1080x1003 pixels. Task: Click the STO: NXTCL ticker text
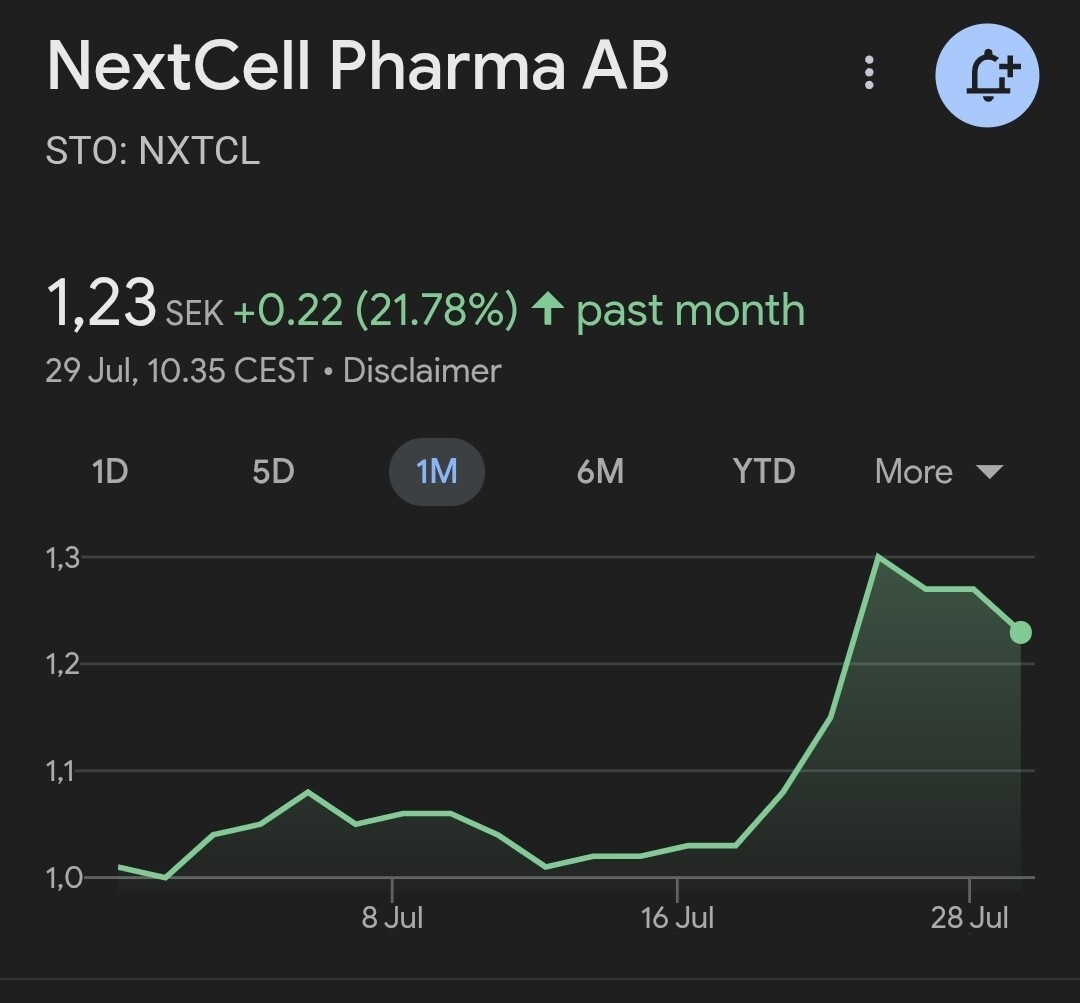[x=153, y=151]
